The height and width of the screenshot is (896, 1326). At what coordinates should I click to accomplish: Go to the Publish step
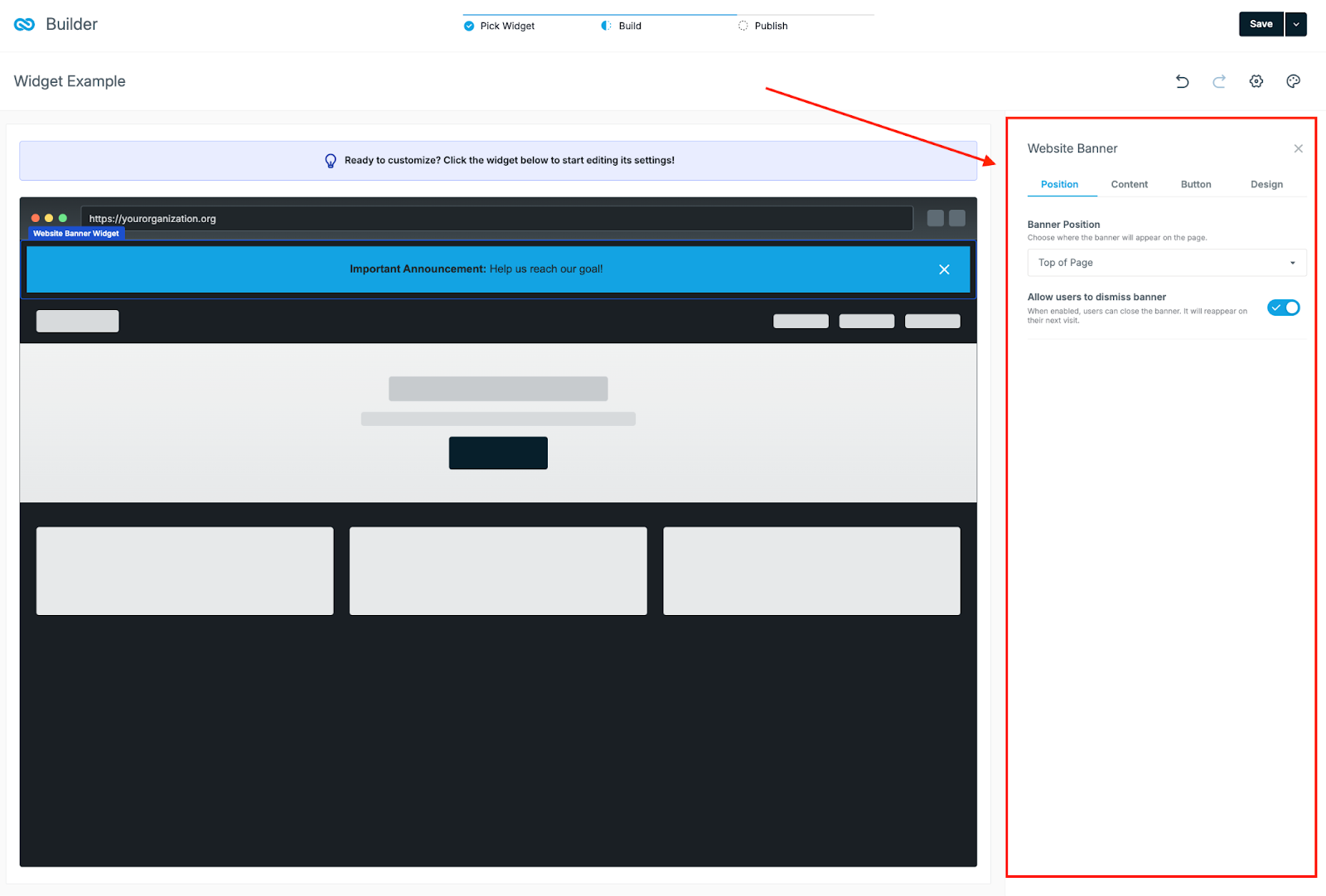tap(771, 26)
